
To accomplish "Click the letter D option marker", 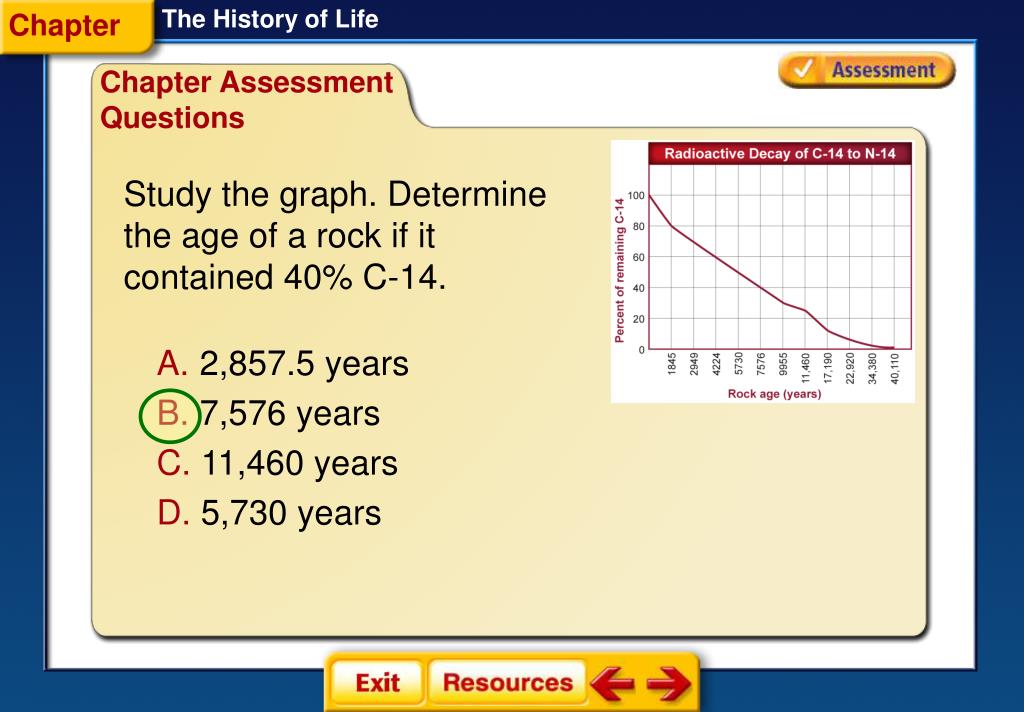I will point(173,513).
